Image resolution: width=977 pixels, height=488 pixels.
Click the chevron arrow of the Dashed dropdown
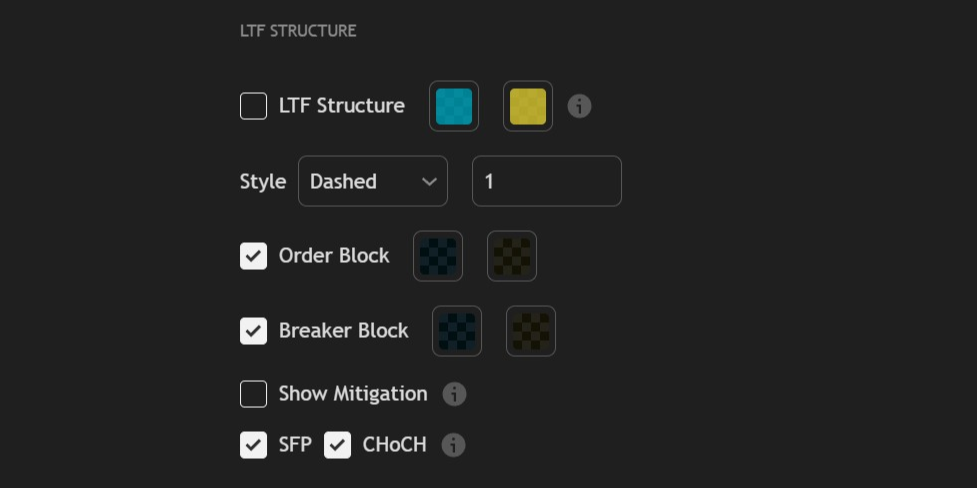(429, 181)
